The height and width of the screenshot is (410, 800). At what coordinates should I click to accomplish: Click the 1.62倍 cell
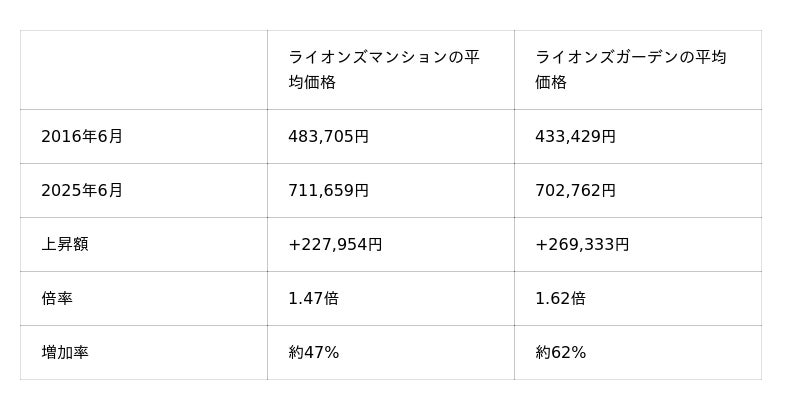coord(560,299)
